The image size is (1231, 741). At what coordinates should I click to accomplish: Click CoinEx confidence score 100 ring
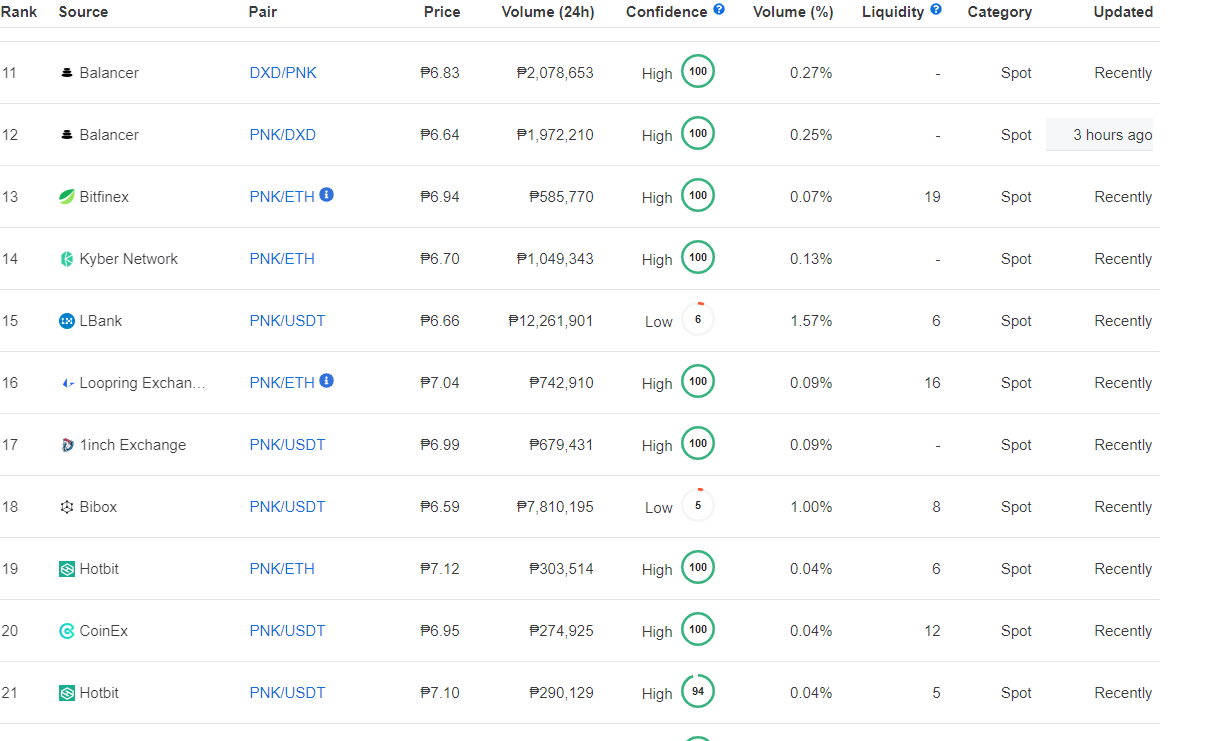click(x=698, y=630)
